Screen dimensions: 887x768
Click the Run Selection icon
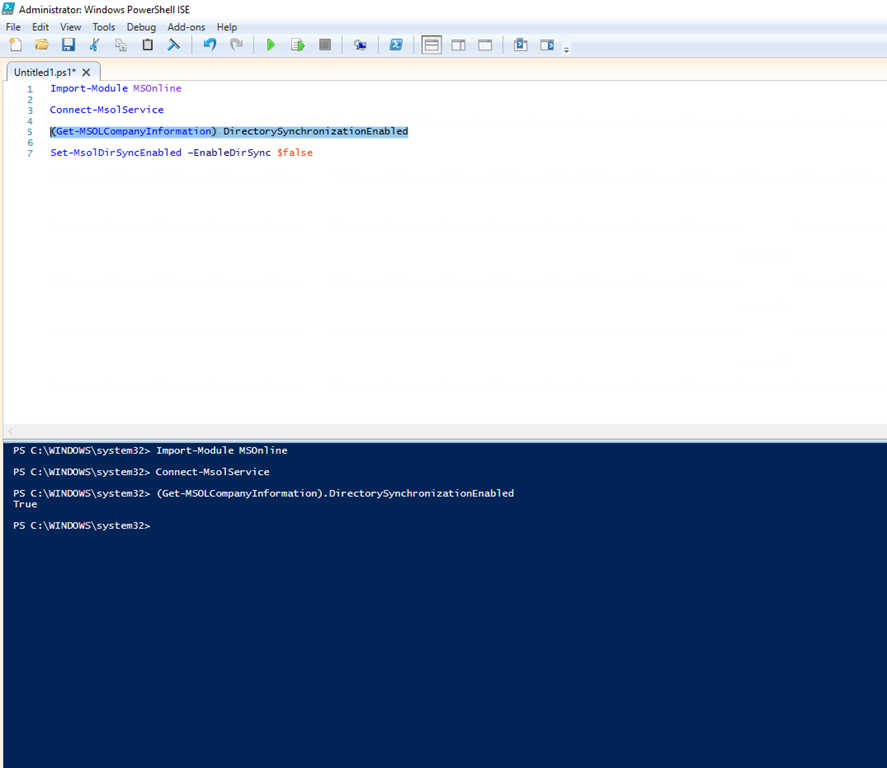click(x=297, y=45)
